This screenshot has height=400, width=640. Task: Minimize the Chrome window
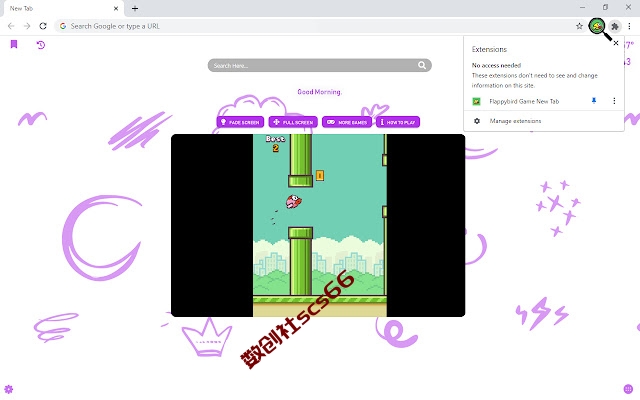point(582,7)
